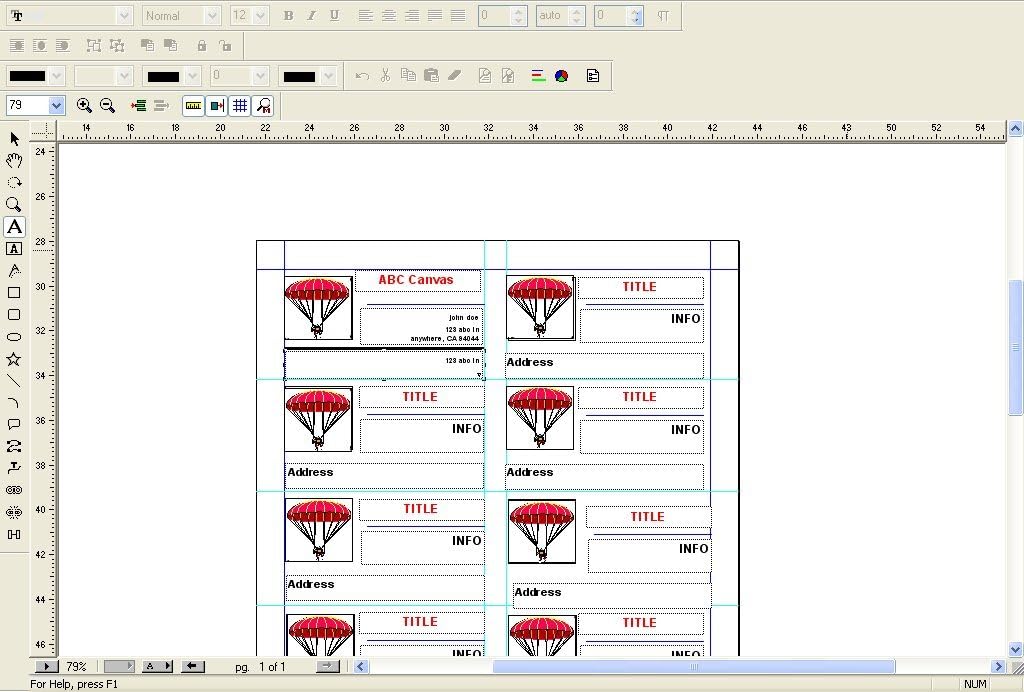1024x692 pixels.
Task: Activate the selected Text tool (A)
Action: tap(14, 227)
